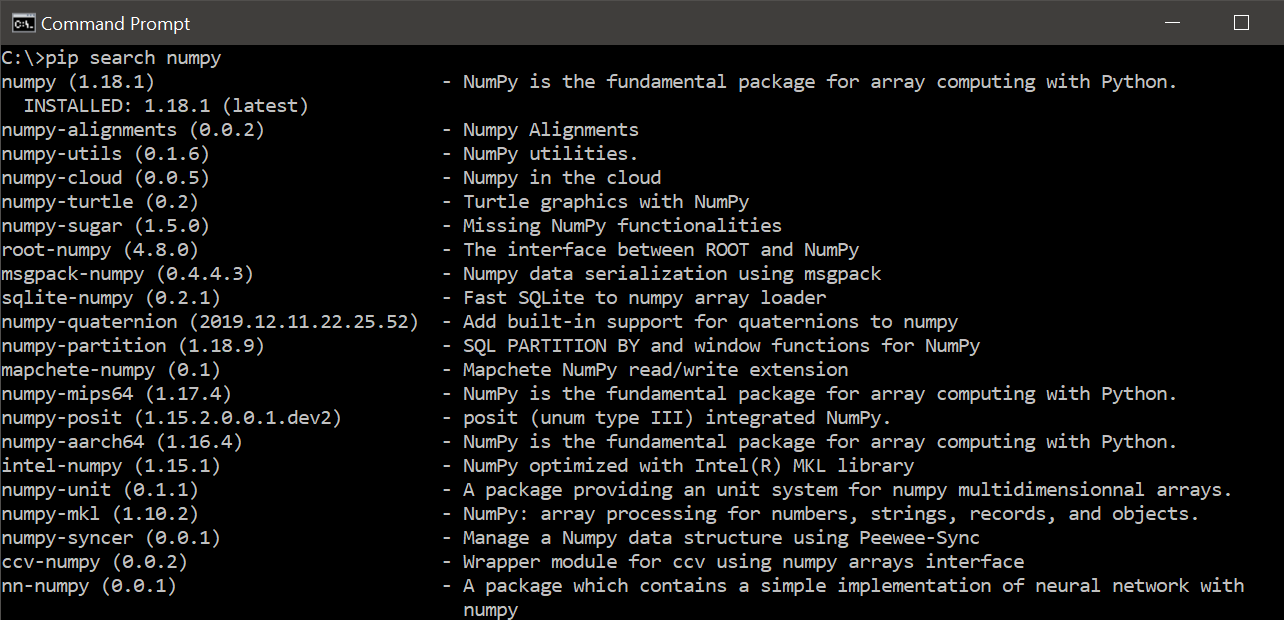Click the numpy-utils (0.1.6) entry

click(105, 154)
